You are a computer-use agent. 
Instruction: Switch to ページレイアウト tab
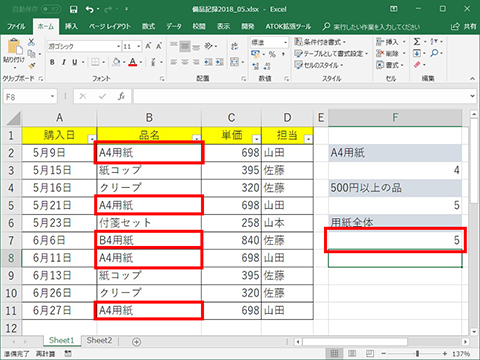tap(110, 26)
